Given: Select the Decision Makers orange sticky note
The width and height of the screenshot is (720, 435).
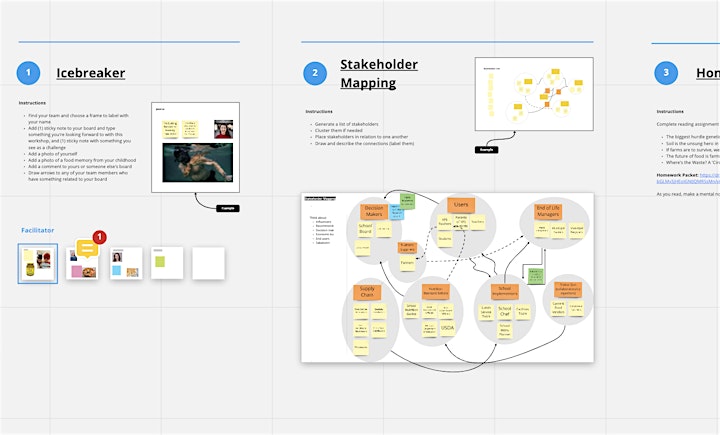Looking at the screenshot, I should pos(373,211).
